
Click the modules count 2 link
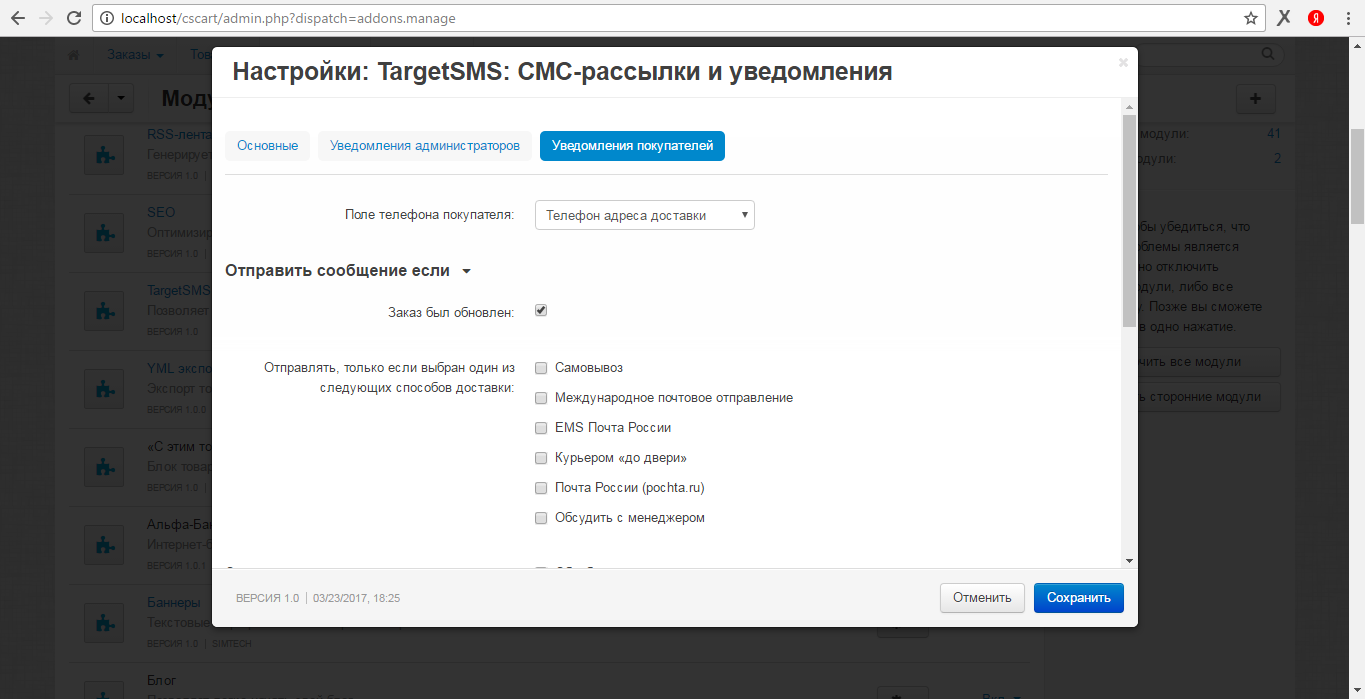tap(1277, 159)
